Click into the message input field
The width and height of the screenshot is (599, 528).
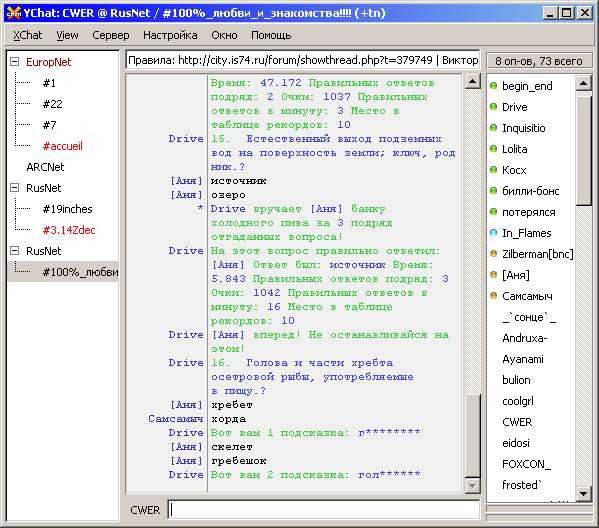pyautogui.click(x=324, y=510)
